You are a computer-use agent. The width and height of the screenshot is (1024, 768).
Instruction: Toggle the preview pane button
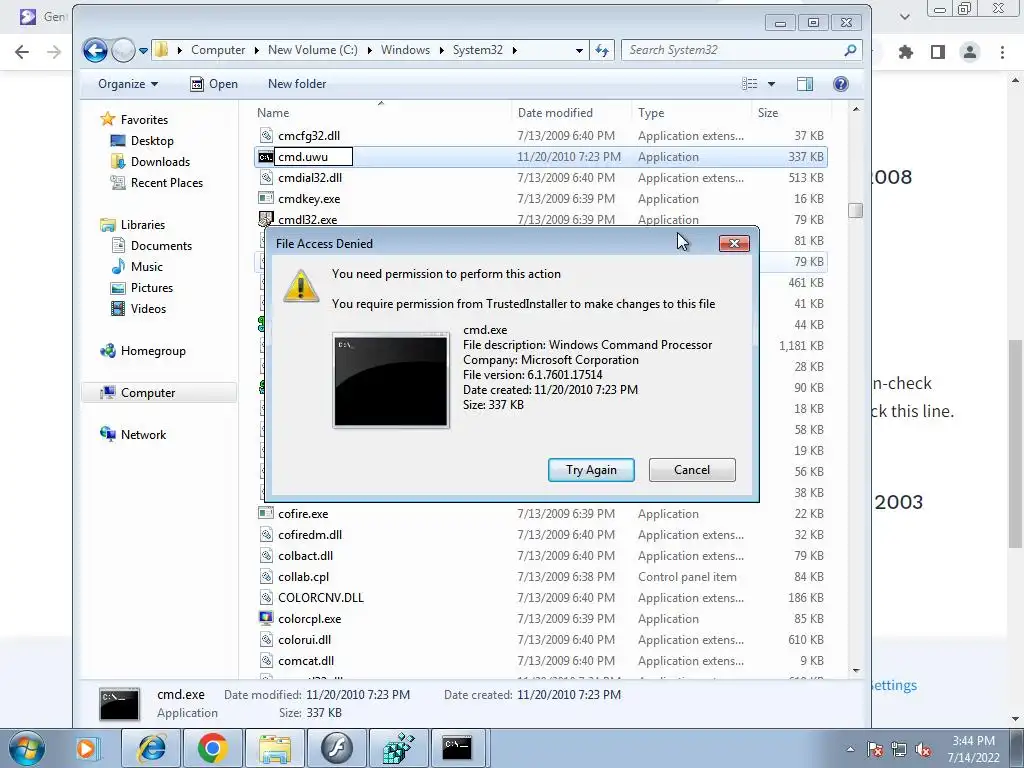[805, 84]
